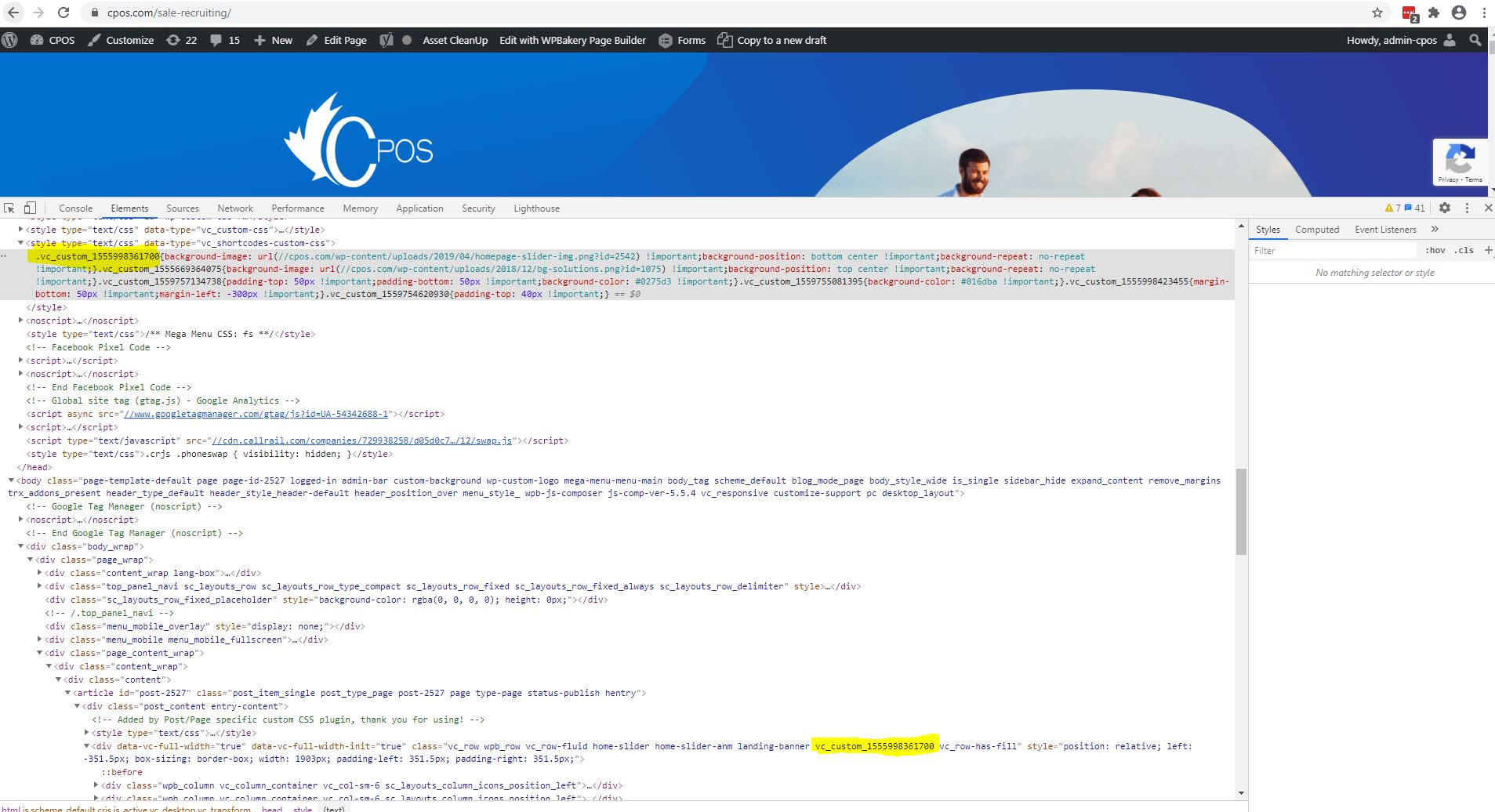Switch to the Performance tab
This screenshot has width=1495, height=812.
(298, 208)
